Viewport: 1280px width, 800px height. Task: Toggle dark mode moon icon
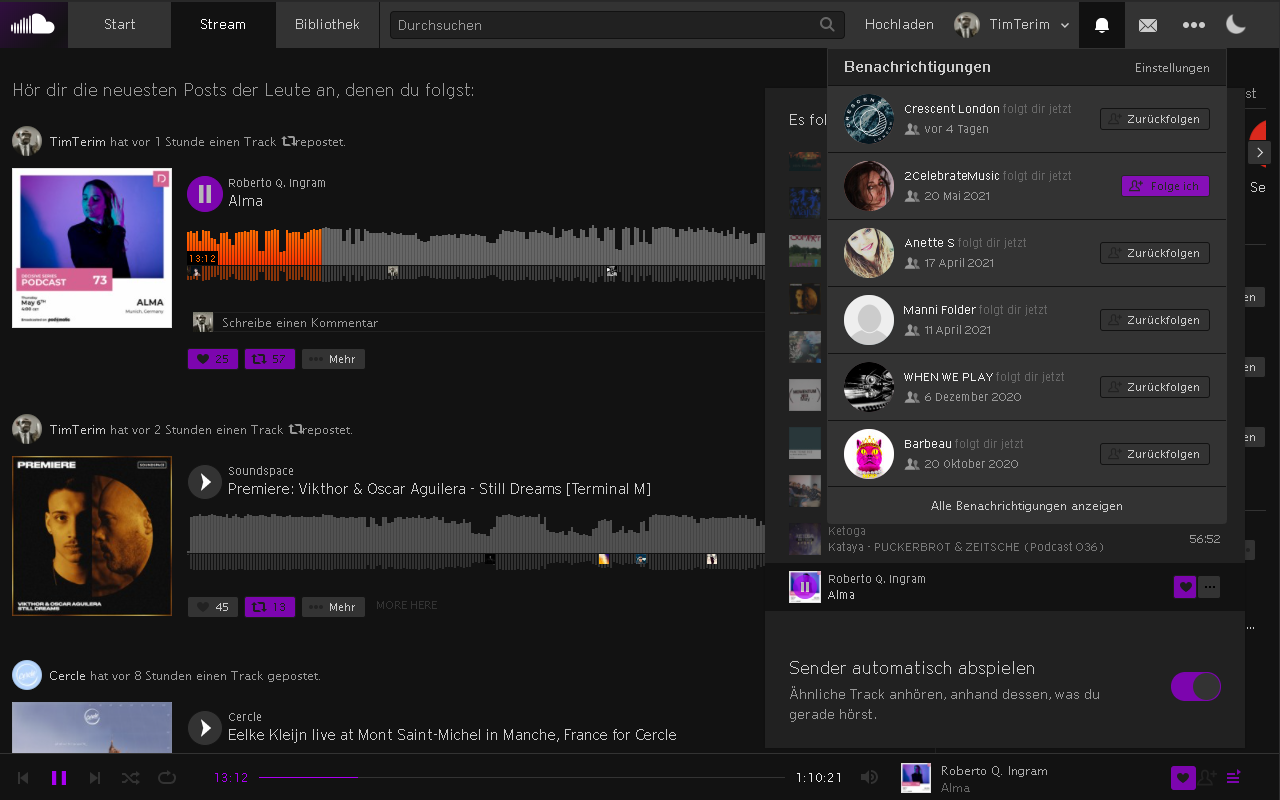pyautogui.click(x=1236, y=24)
